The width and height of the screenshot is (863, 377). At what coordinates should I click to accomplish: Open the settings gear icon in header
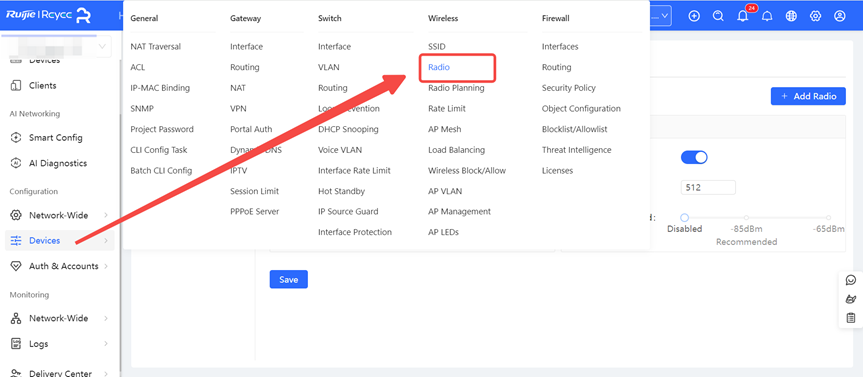click(x=816, y=16)
